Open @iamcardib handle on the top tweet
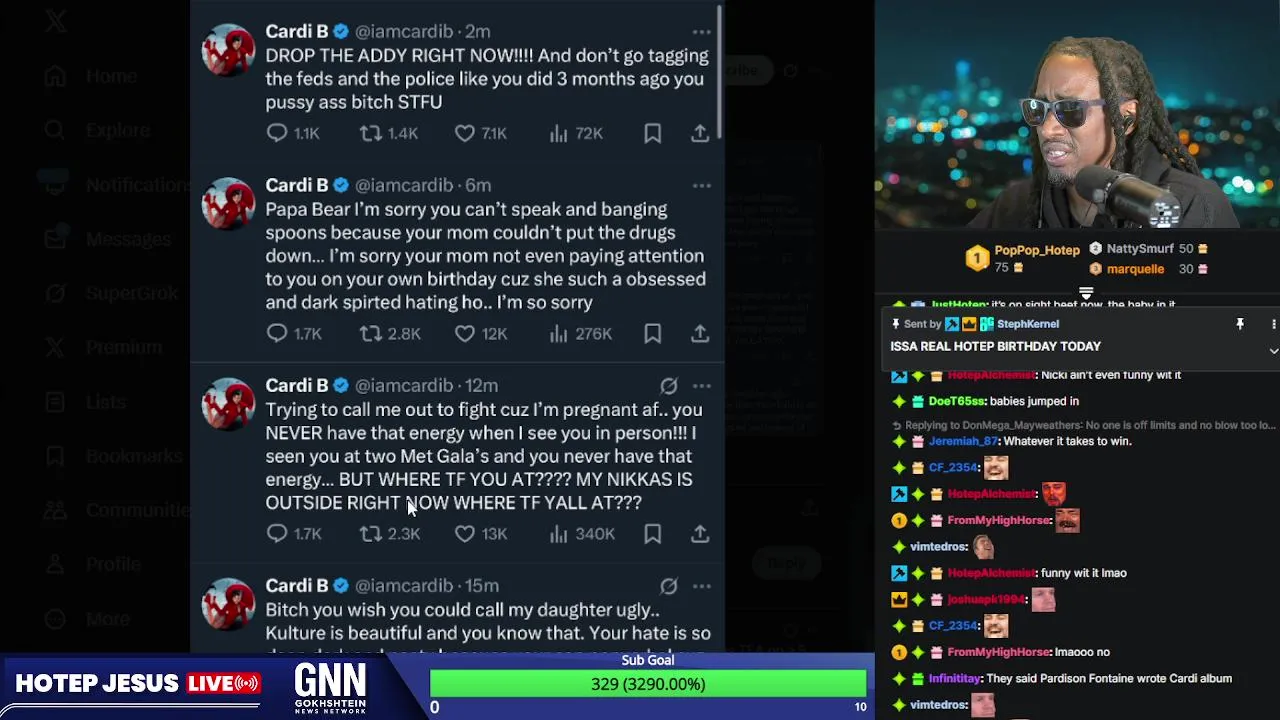The width and height of the screenshot is (1280, 720). click(x=404, y=32)
